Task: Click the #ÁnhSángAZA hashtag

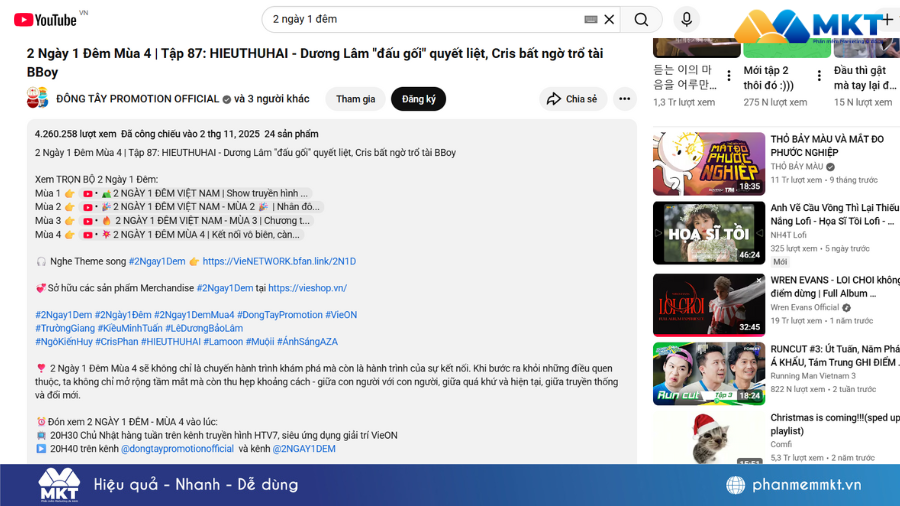Action: pos(307,341)
